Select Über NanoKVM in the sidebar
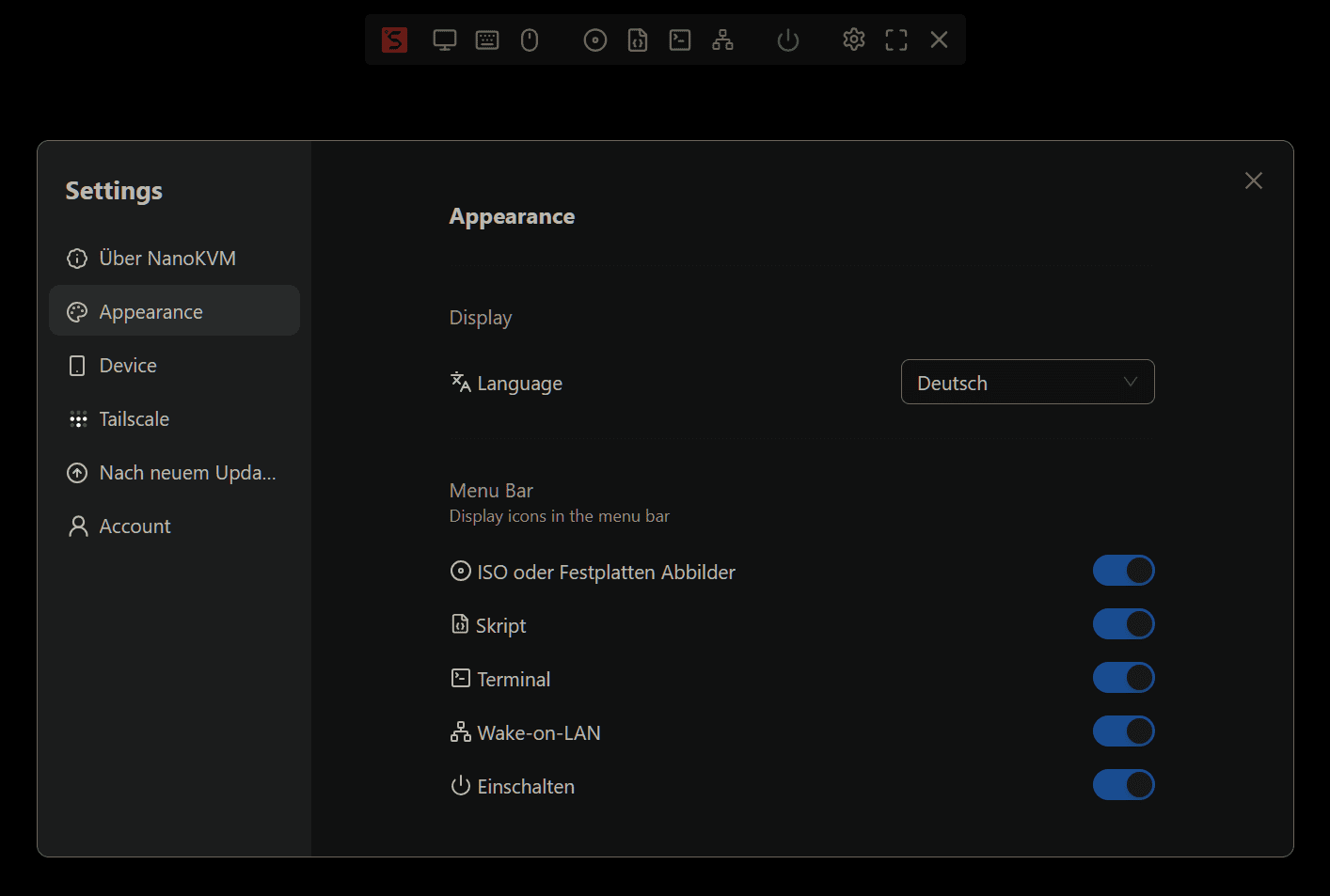 [167, 259]
